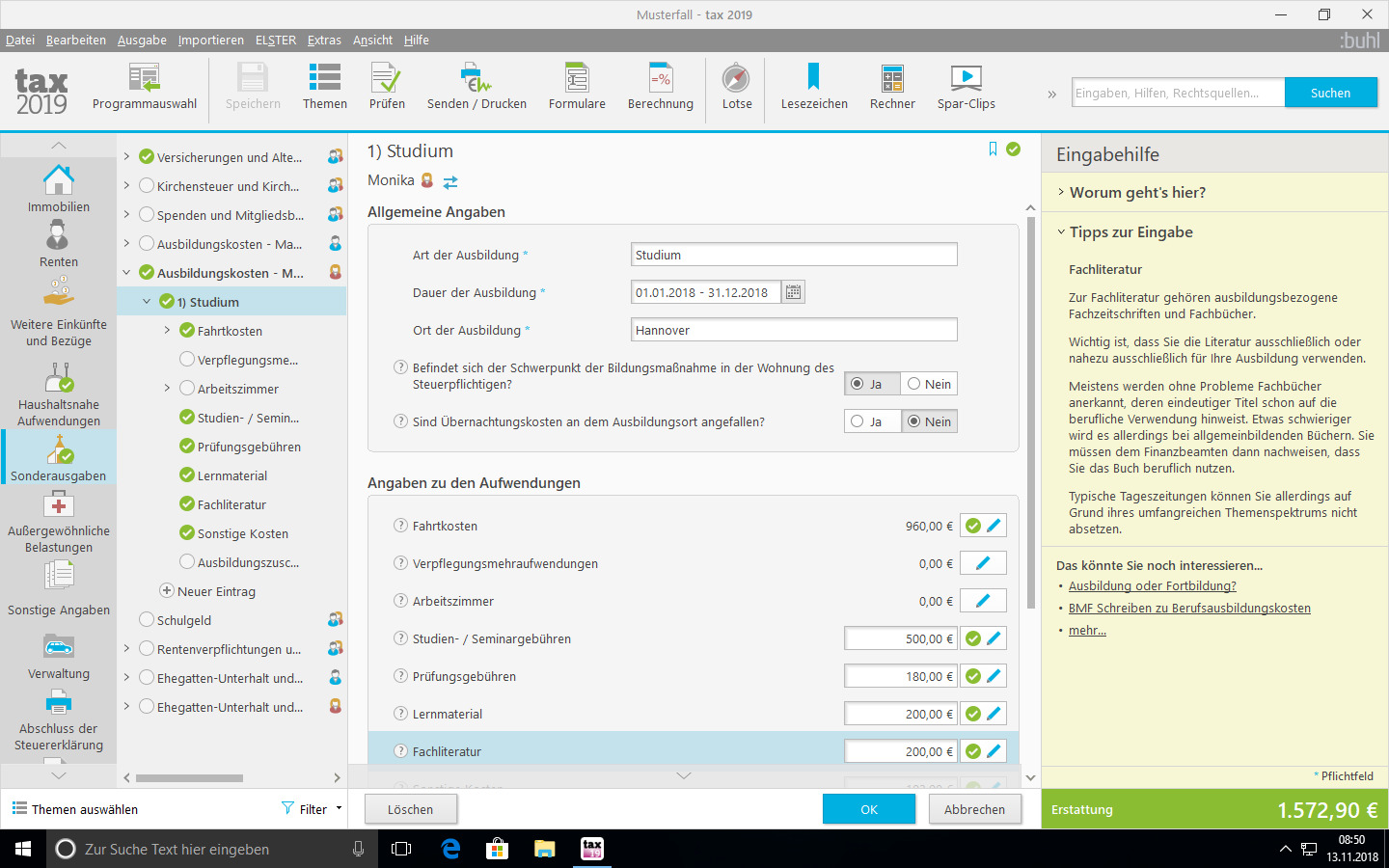
Task: Show help for the Fachliteratur row
Action: tap(400, 751)
